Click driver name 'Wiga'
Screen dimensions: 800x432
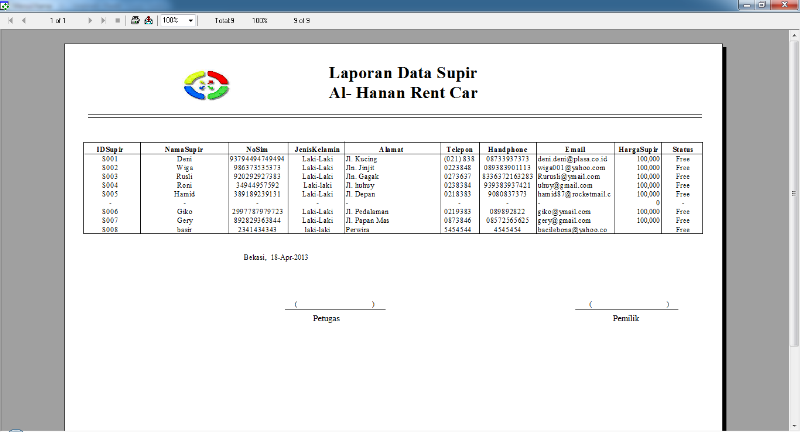tap(185, 168)
